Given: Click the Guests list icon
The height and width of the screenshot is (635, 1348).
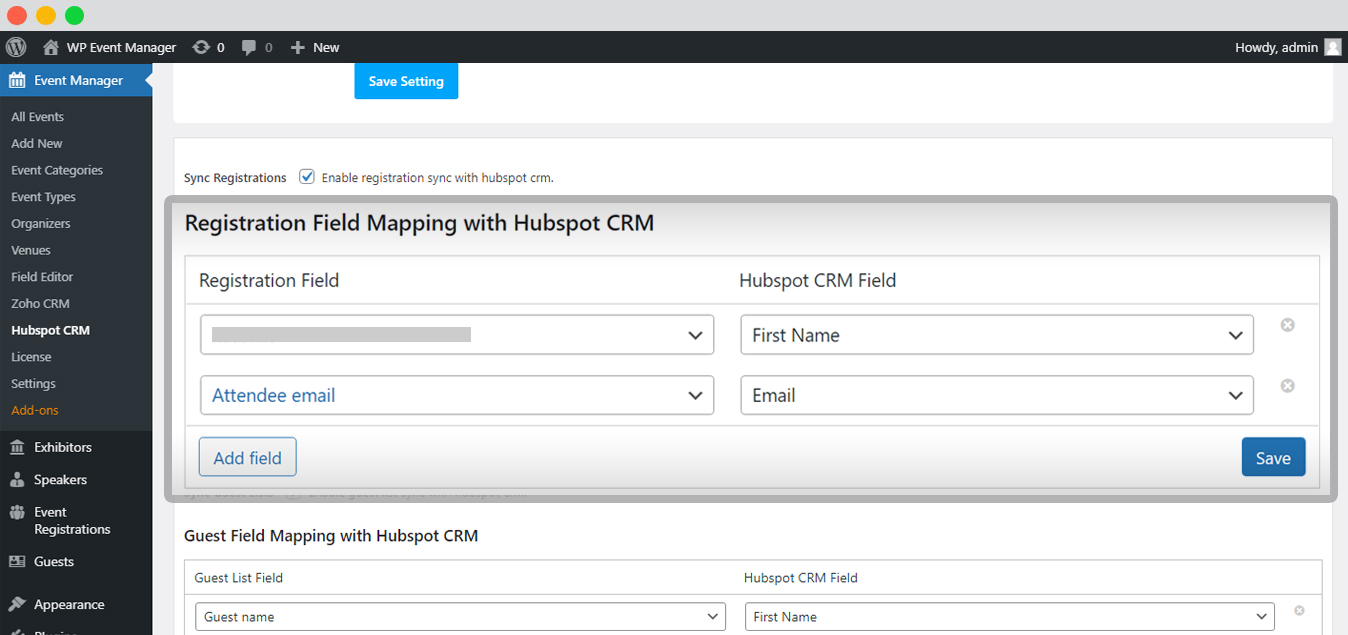Looking at the screenshot, I should 17,562.
